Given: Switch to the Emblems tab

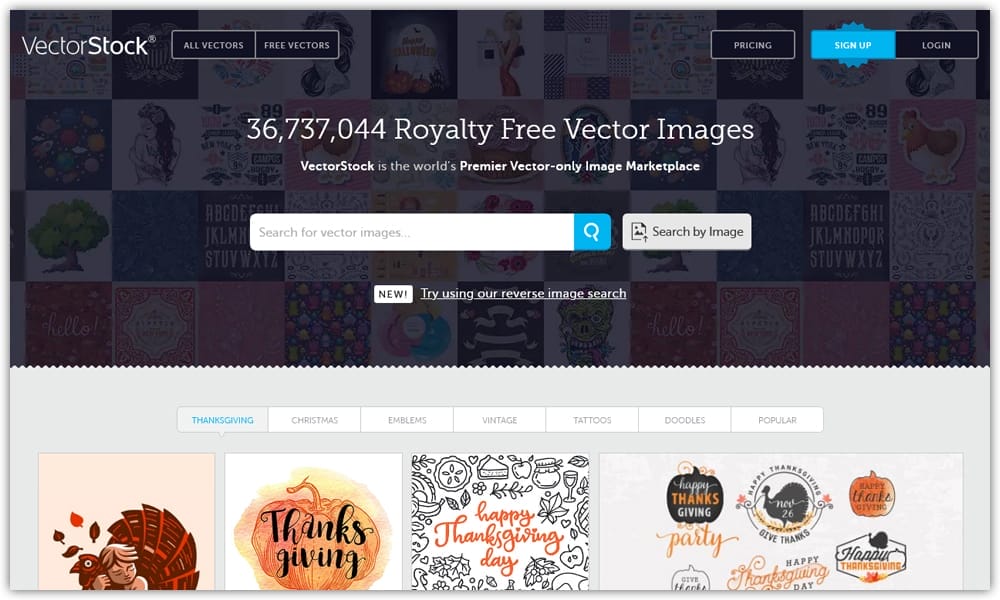Looking at the screenshot, I should pyautogui.click(x=407, y=420).
